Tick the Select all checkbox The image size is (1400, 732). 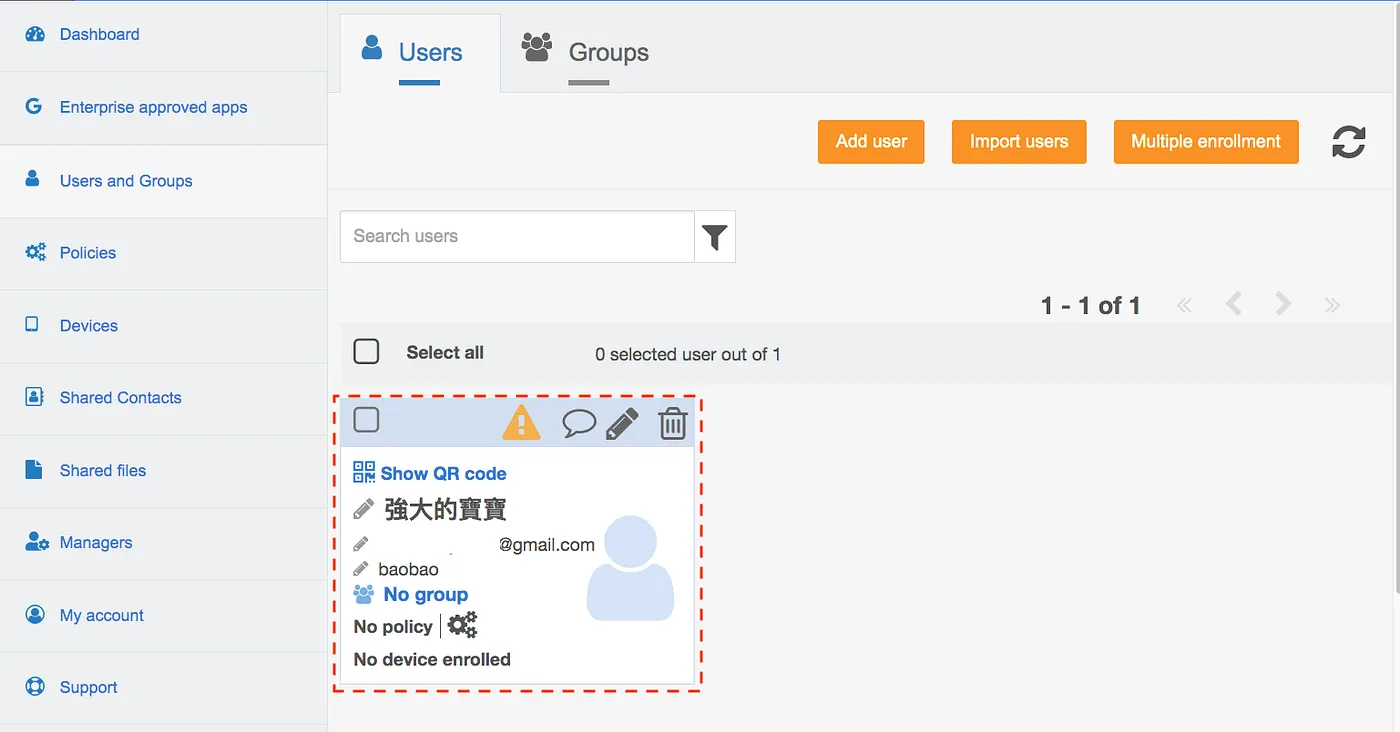click(367, 351)
